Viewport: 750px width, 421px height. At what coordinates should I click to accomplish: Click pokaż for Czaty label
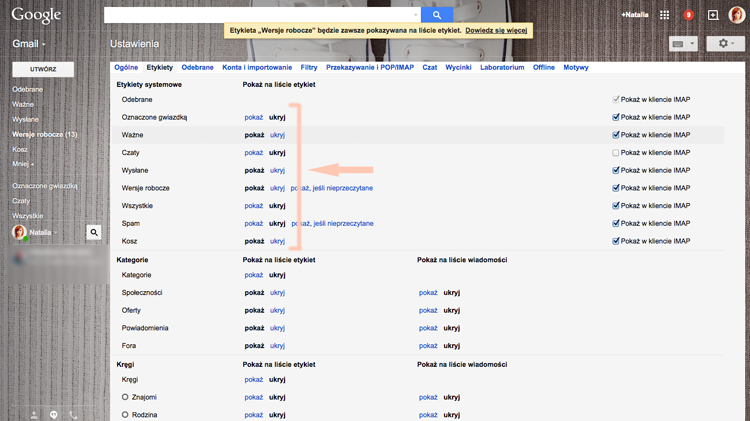coord(254,153)
